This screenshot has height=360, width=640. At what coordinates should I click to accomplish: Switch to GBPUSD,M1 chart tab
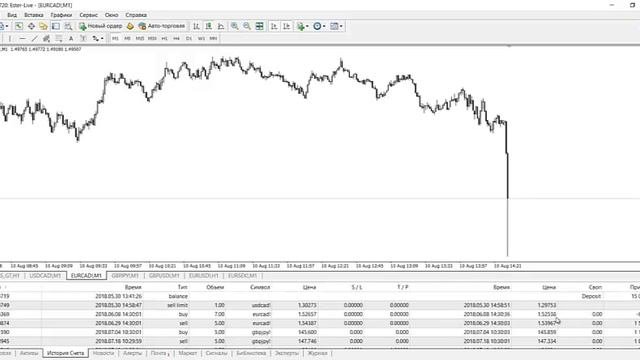(x=164, y=276)
